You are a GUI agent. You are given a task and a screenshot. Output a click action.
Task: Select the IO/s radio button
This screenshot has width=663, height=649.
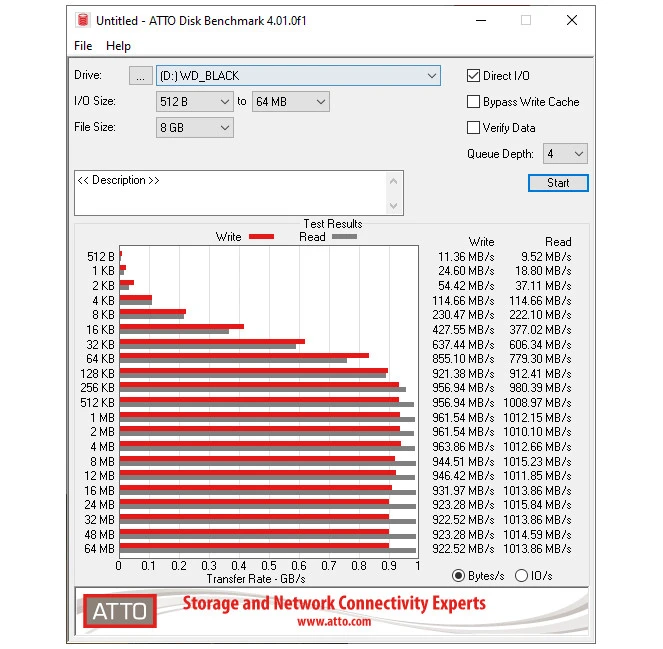pos(521,575)
